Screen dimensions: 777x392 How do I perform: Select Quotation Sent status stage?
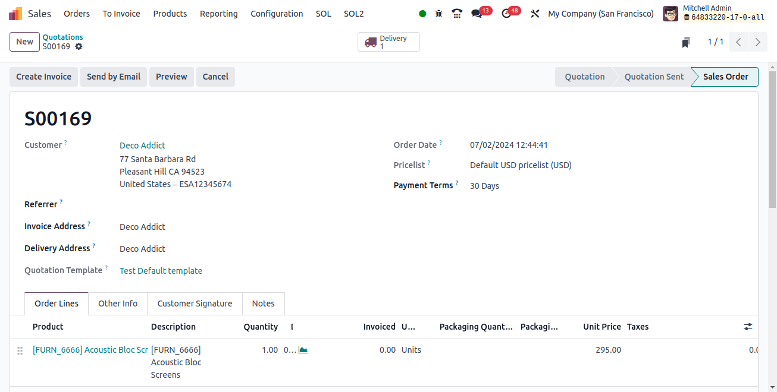654,77
